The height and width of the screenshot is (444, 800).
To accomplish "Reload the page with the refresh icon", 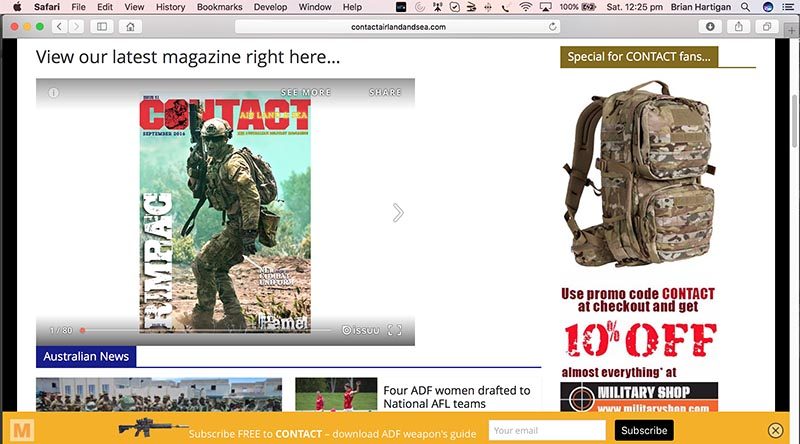I will [x=553, y=27].
